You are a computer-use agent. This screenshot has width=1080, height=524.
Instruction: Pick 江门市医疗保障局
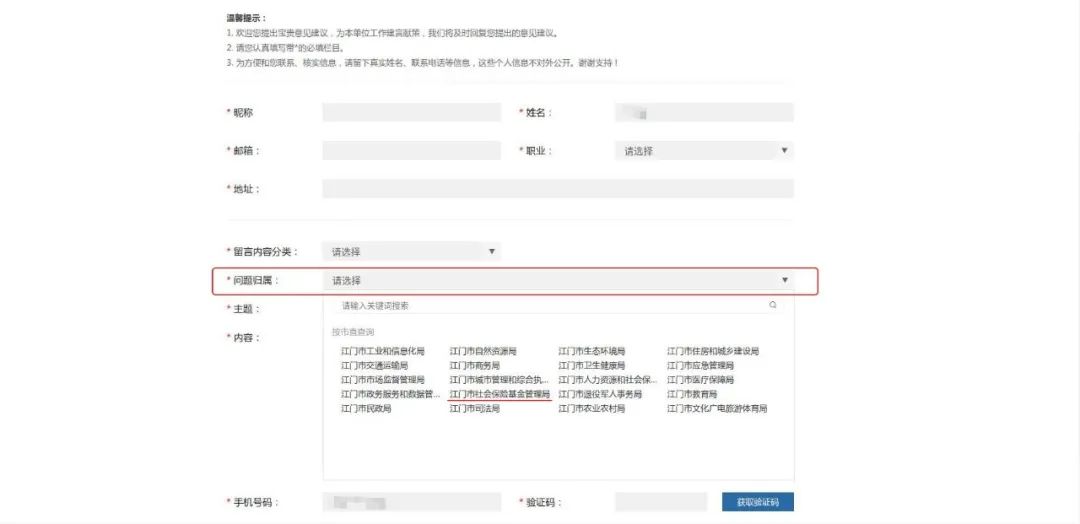[700, 380]
